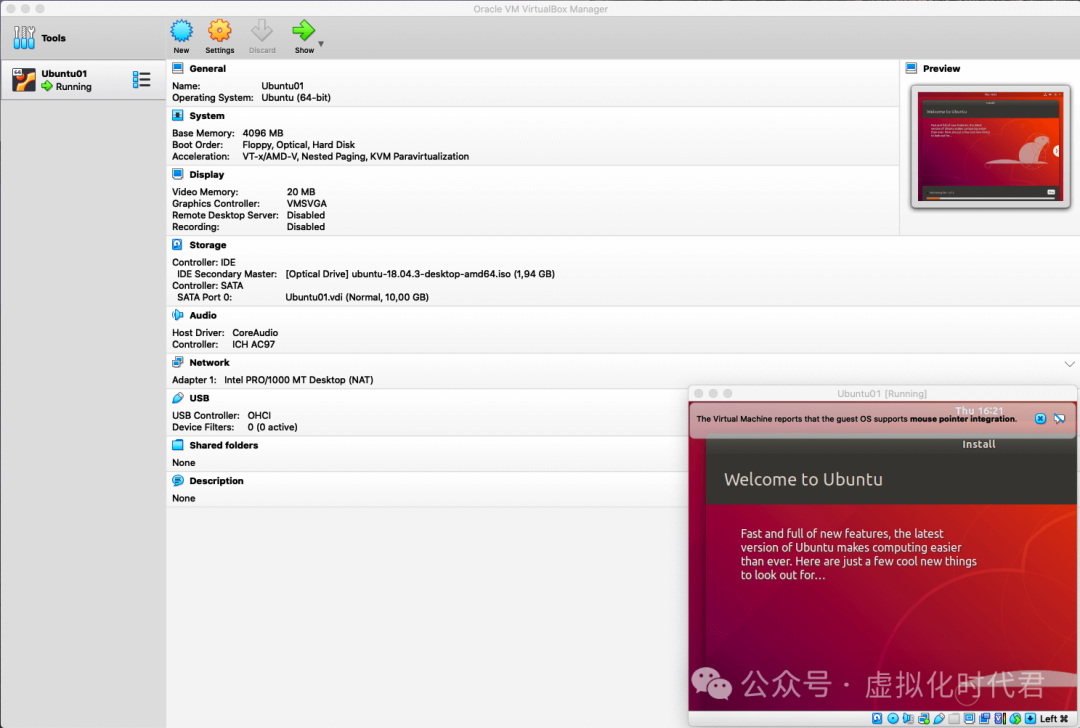Click the Preview panel monitor icon

coord(911,68)
